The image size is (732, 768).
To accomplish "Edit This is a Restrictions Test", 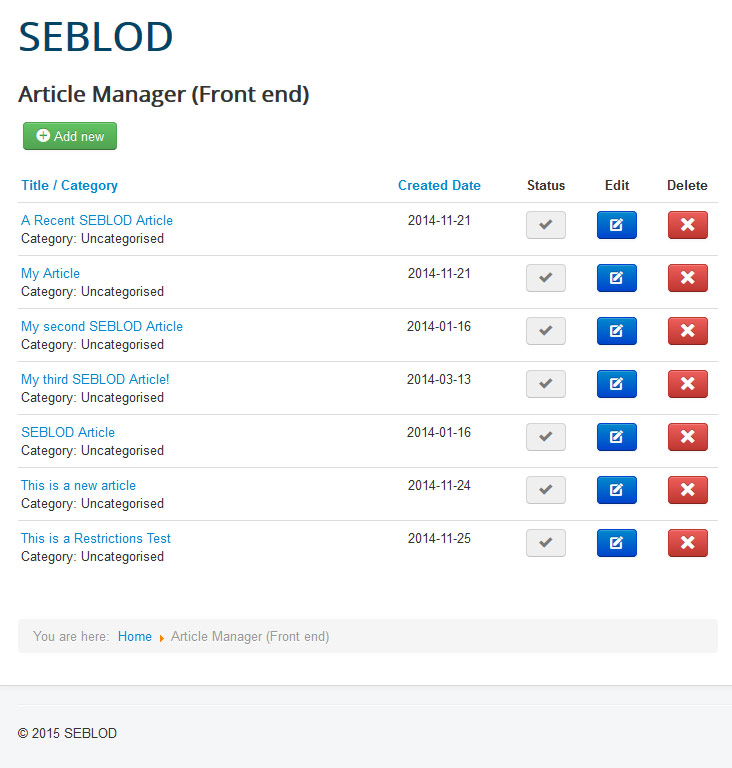I will point(616,543).
